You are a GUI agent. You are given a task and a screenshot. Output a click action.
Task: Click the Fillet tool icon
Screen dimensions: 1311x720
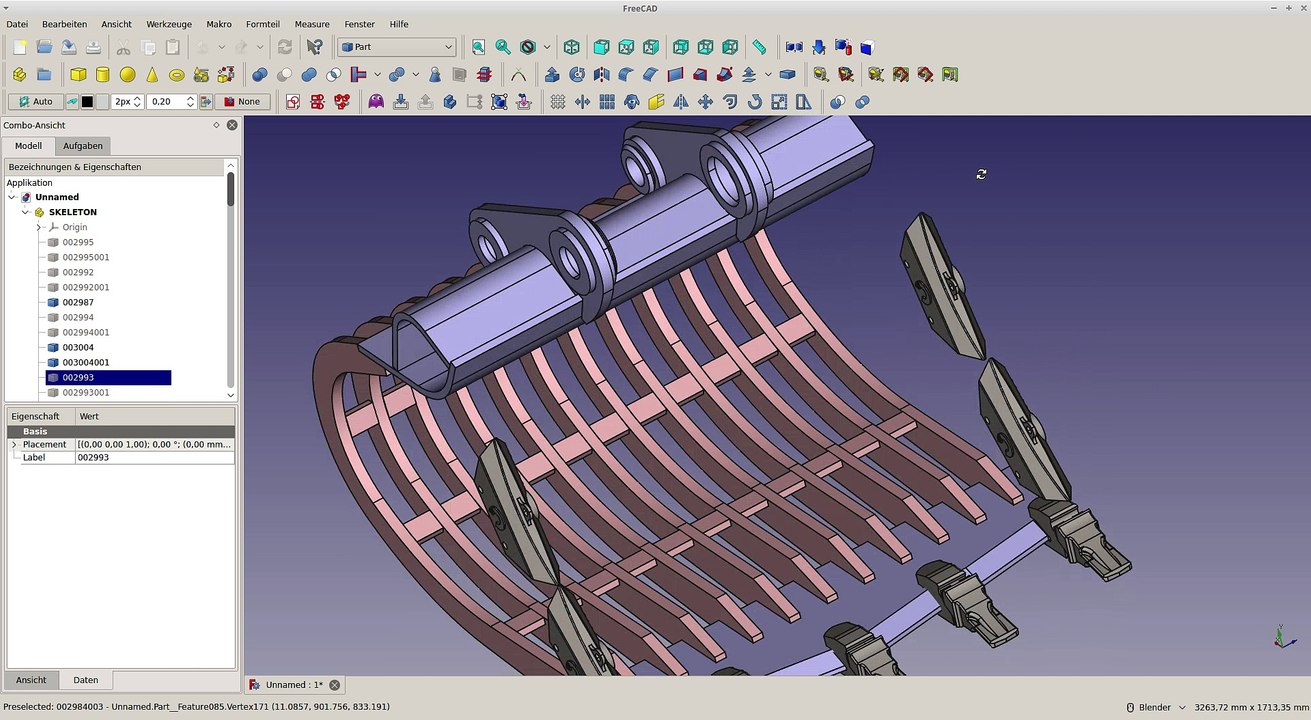pos(626,74)
